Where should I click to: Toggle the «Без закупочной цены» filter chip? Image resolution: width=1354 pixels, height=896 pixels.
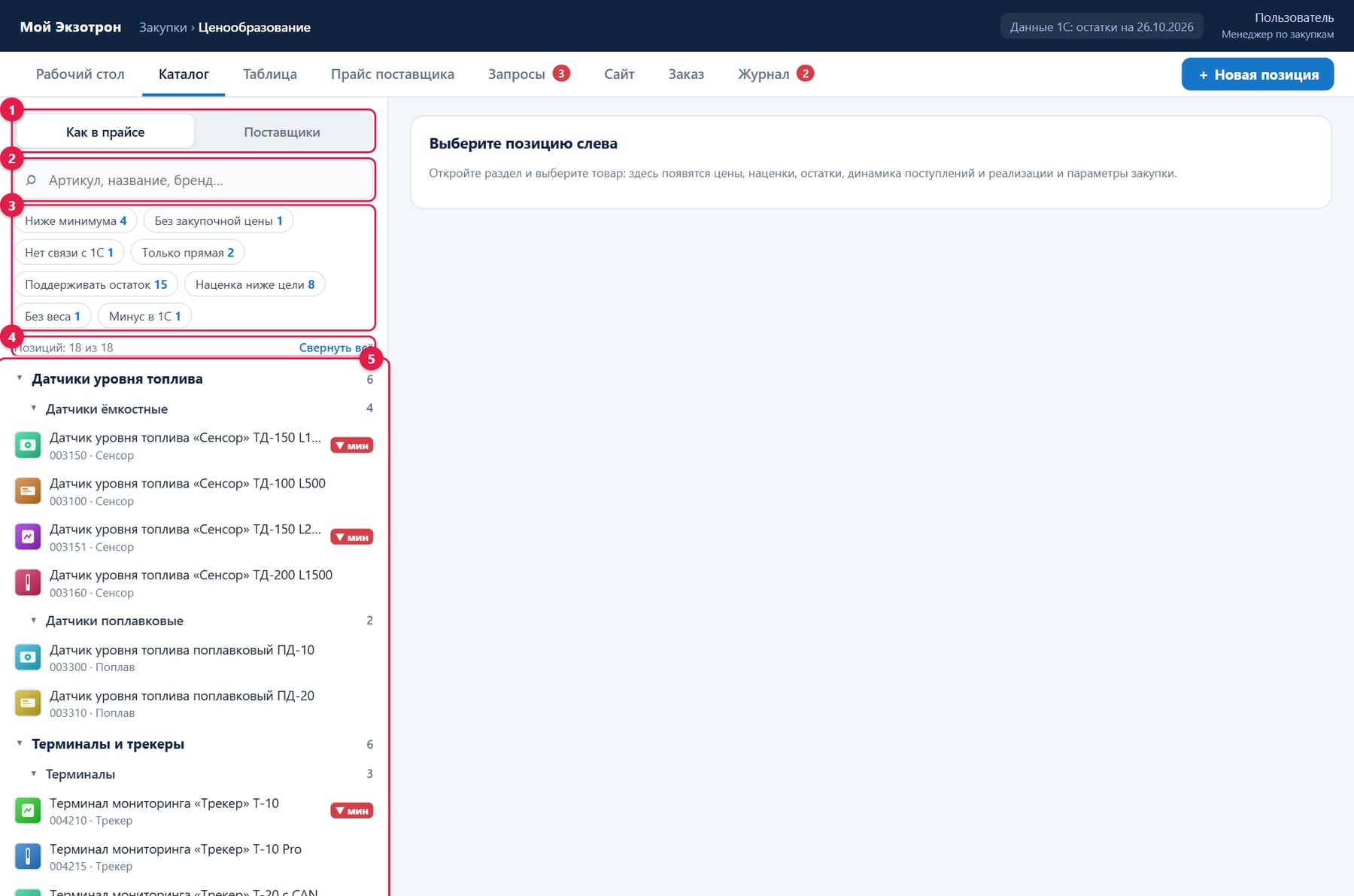pos(218,220)
